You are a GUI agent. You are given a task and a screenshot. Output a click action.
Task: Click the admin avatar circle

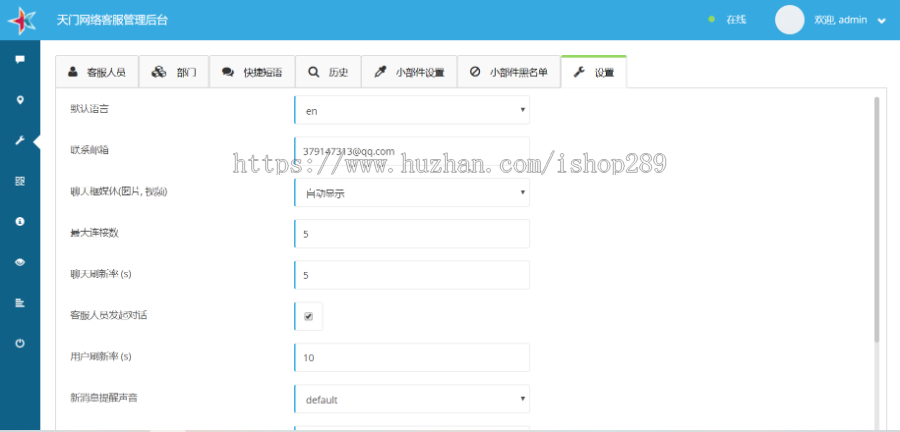tap(789, 20)
